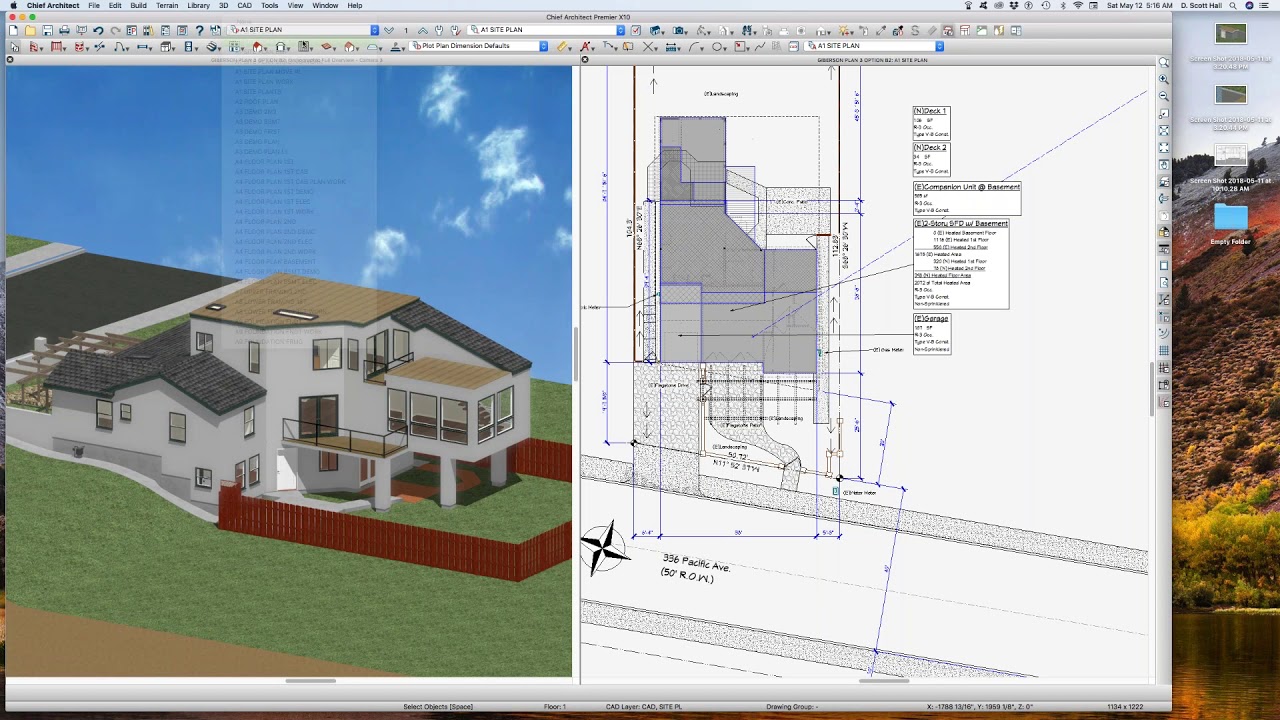Save the plan with the floppy icon
Viewport: 1280px width, 720px height.
coord(47,30)
